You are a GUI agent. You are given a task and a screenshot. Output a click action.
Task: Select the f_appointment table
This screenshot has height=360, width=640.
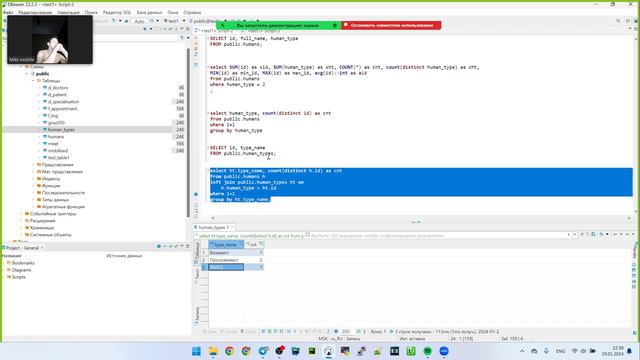coord(62,109)
